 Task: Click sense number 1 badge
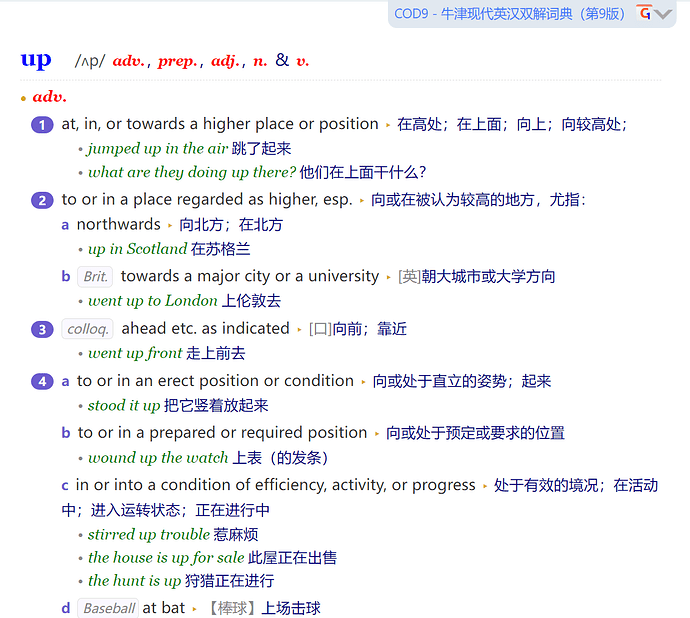click(x=42, y=125)
